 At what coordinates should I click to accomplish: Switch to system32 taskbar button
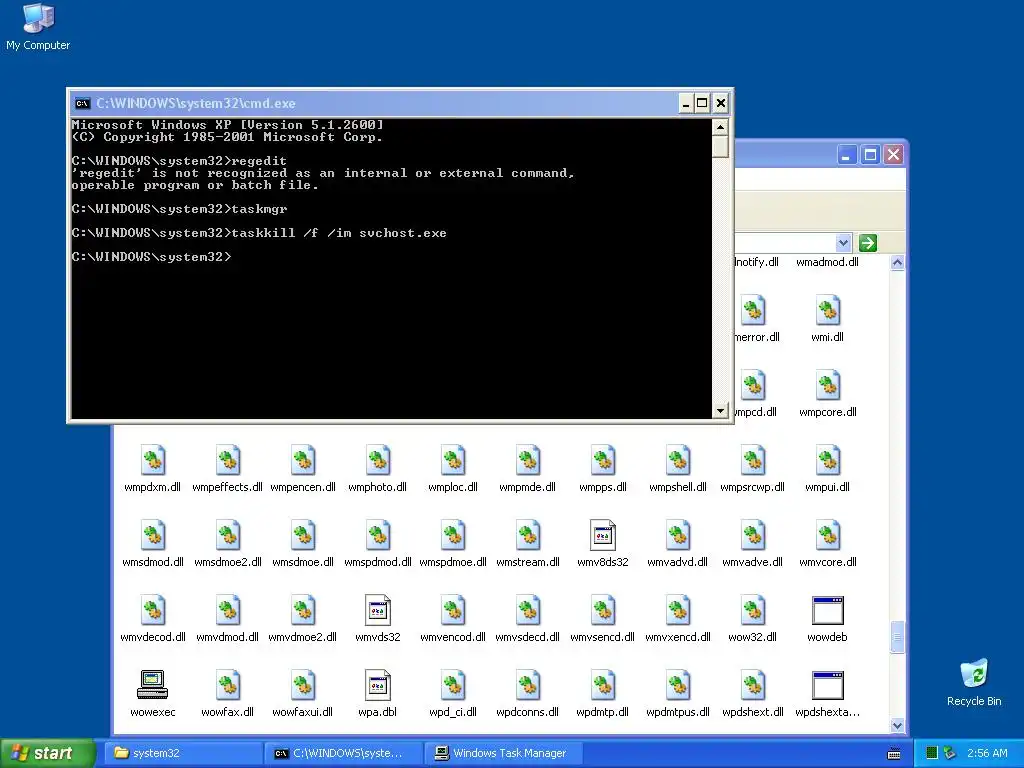tap(184, 753)
